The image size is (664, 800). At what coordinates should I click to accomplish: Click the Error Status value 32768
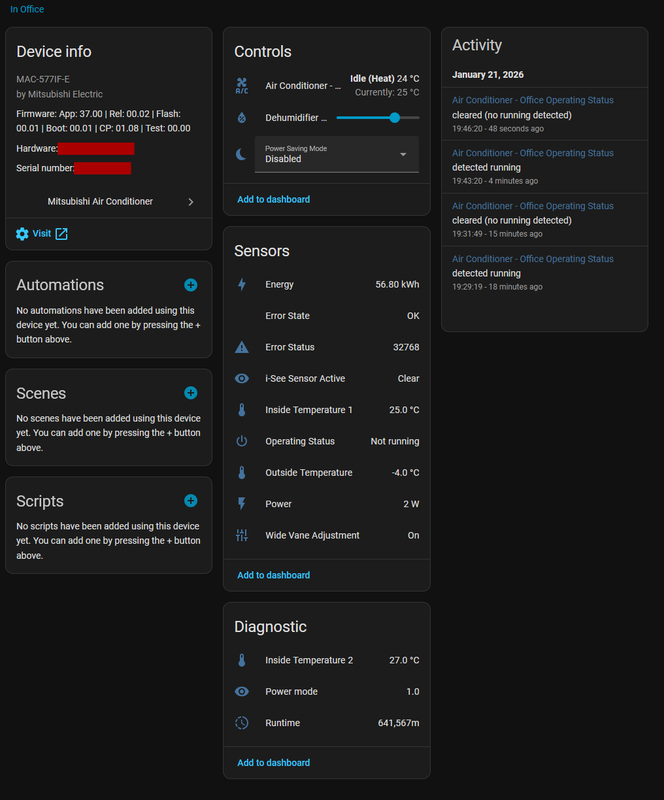406,347
